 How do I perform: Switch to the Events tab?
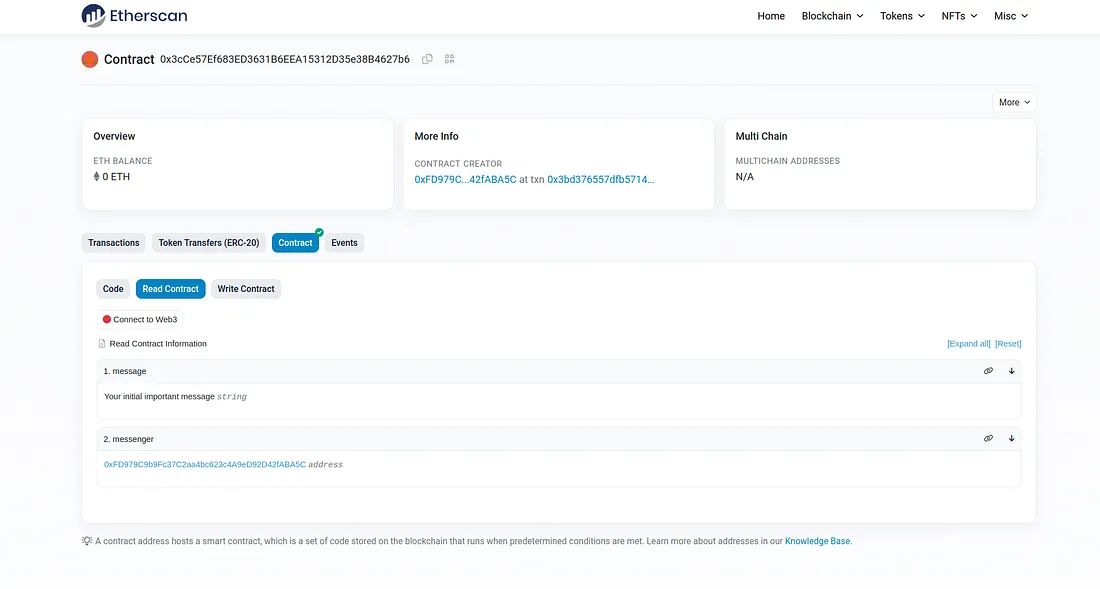point(344,243)
